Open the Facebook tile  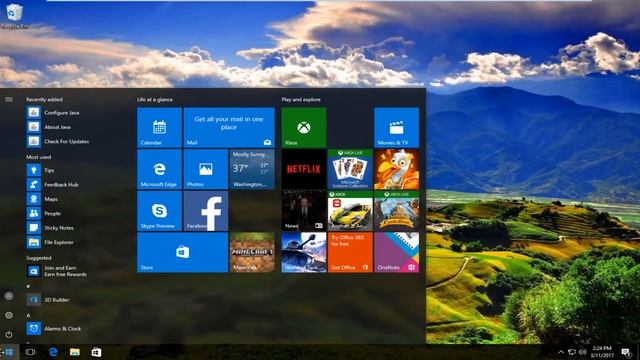(x=206, y=211)
